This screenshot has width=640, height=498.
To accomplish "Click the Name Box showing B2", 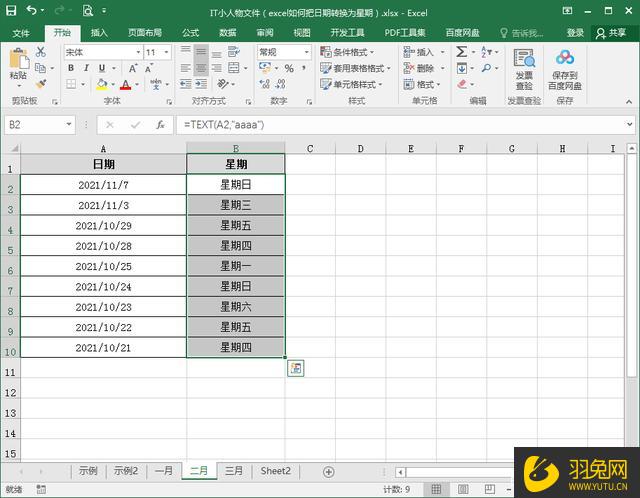I will [40, 124].
